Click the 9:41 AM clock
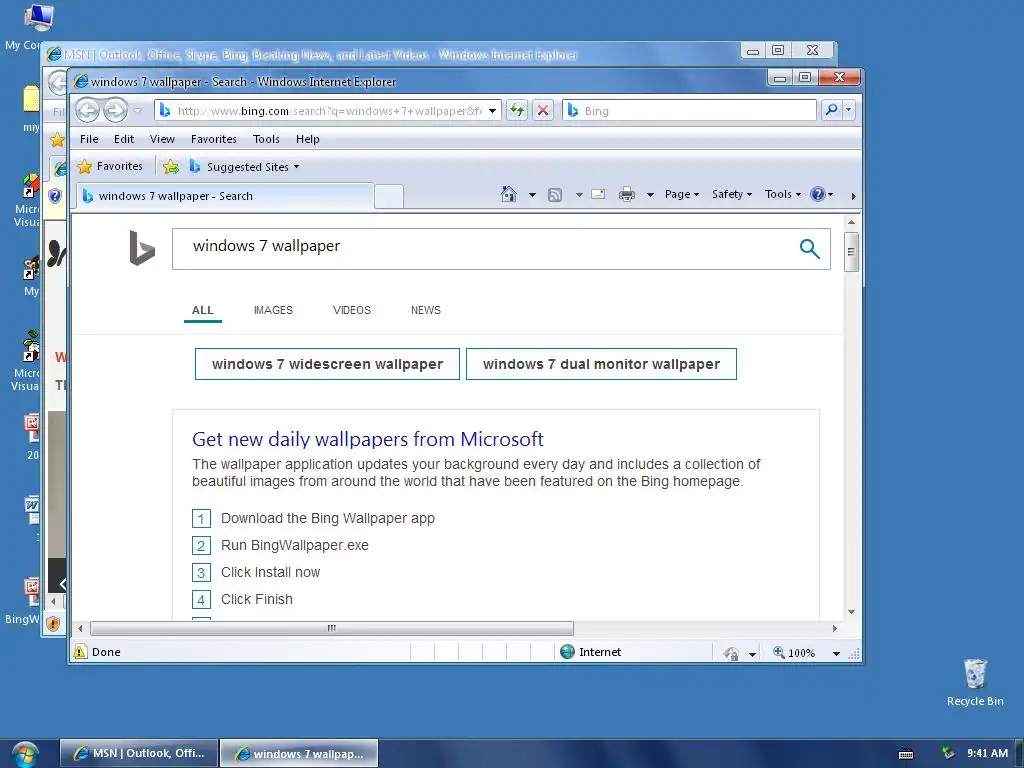Viewport: 1024px width, 768px height. (x=987, y=753)
